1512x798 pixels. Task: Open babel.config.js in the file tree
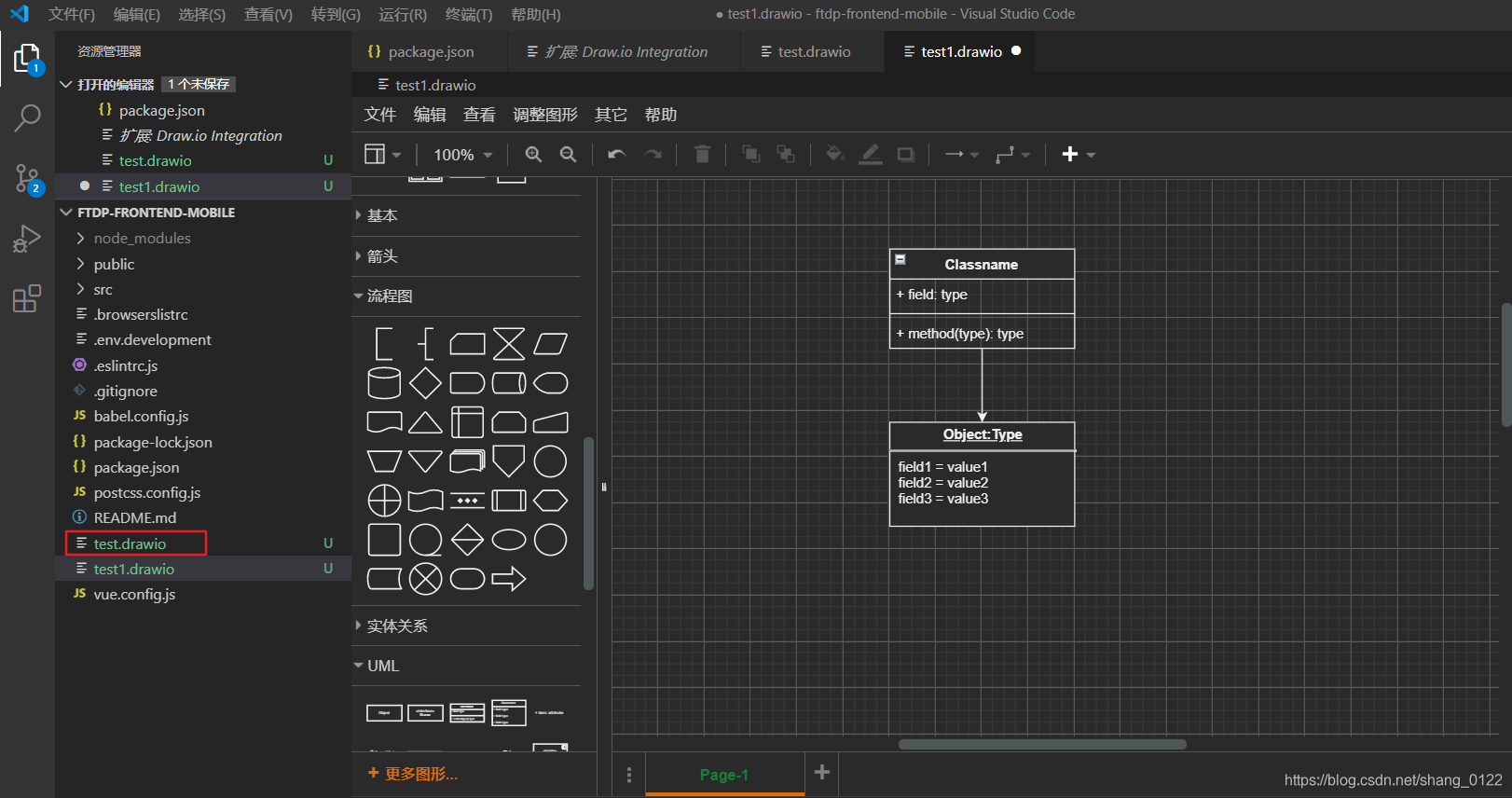[x=203, y=416]
